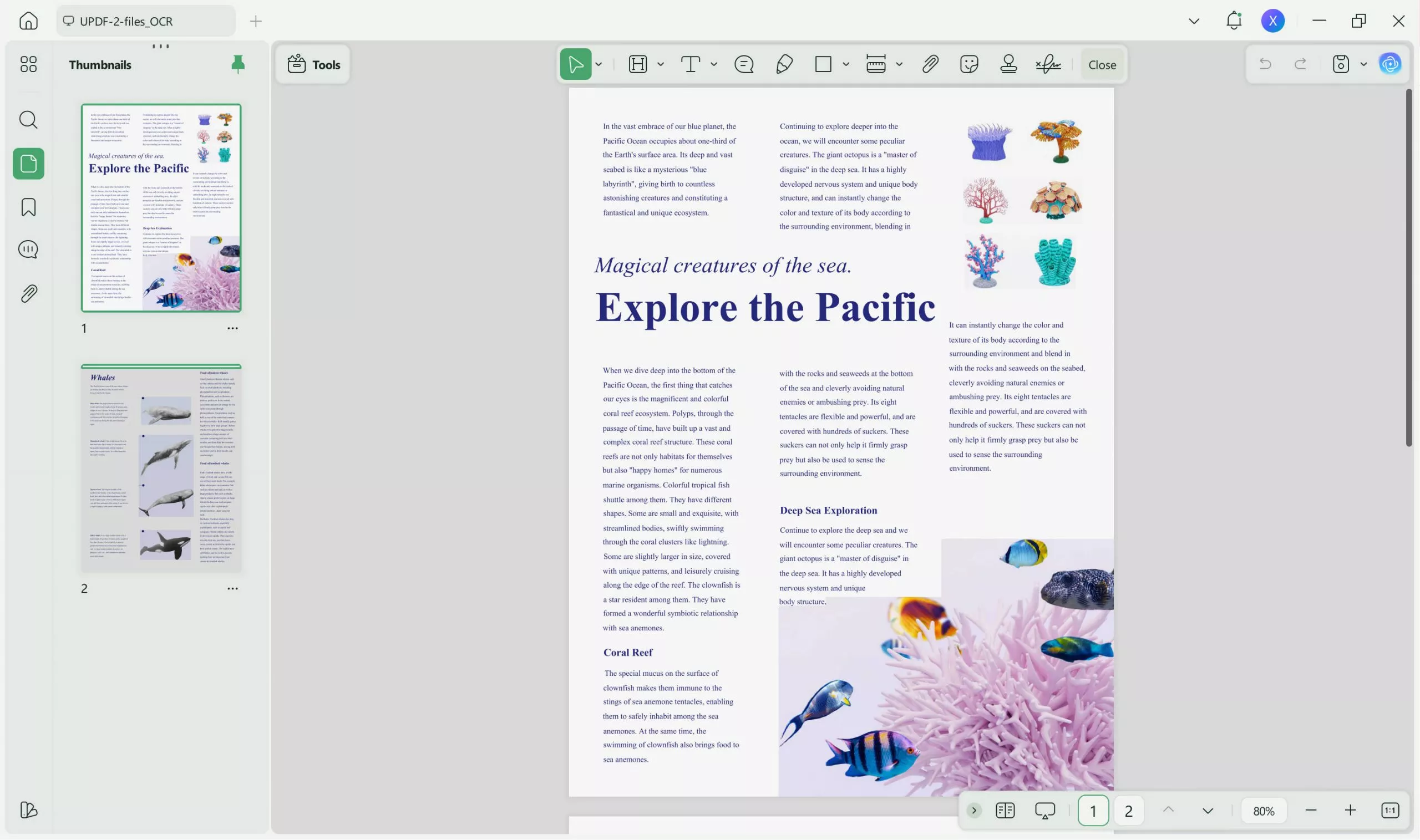This screenshot has width=1420, height=840.
Task: Open the Comments panel in the sidebar
Action: (x=28, y=249)
